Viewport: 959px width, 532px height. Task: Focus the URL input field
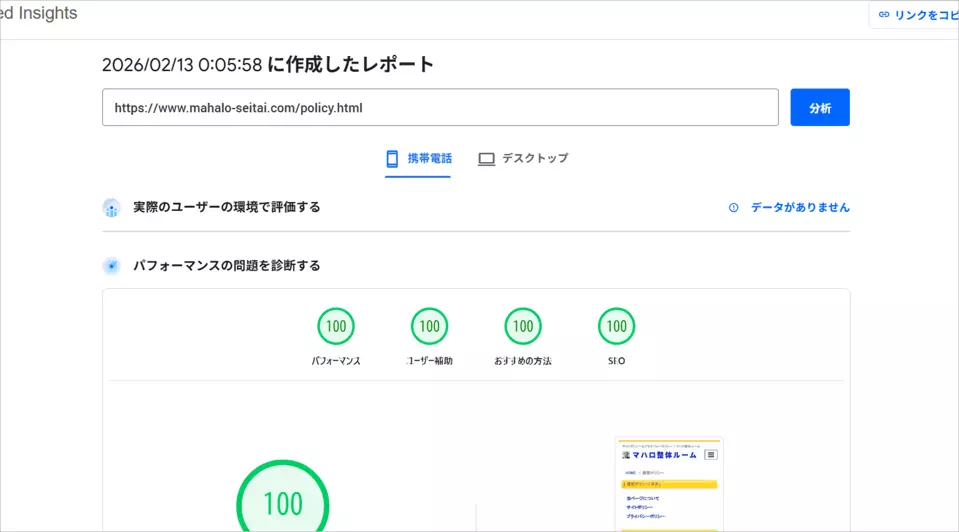coord(440,108)
